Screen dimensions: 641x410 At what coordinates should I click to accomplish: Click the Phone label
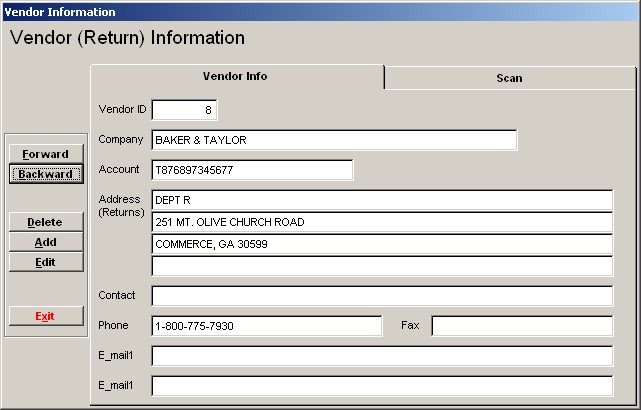(x=113, y=325)
